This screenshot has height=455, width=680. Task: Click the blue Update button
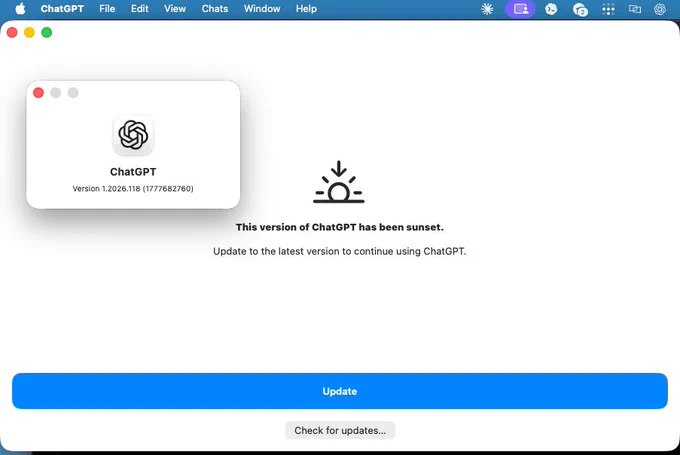pyautogui.click(x=340, y=391)
